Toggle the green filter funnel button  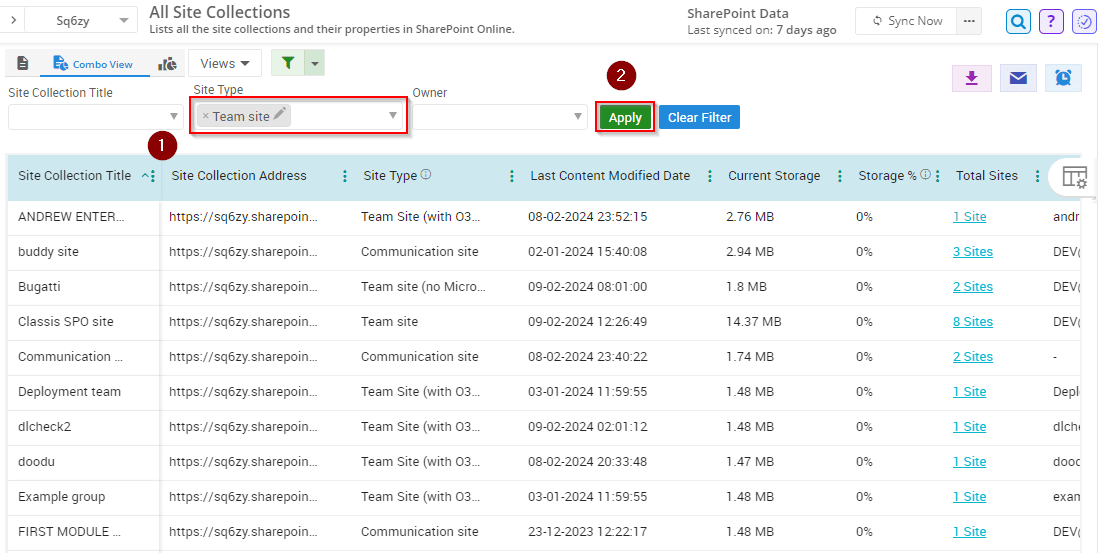pyautogui.click(x=288, y=63)
